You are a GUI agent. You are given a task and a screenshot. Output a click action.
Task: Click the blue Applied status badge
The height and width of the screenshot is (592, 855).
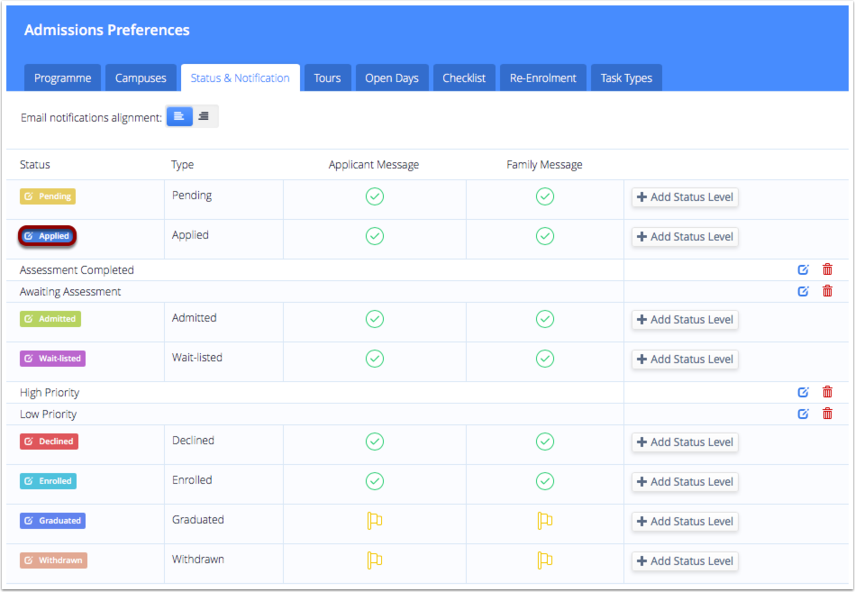[x=47, y=237]
